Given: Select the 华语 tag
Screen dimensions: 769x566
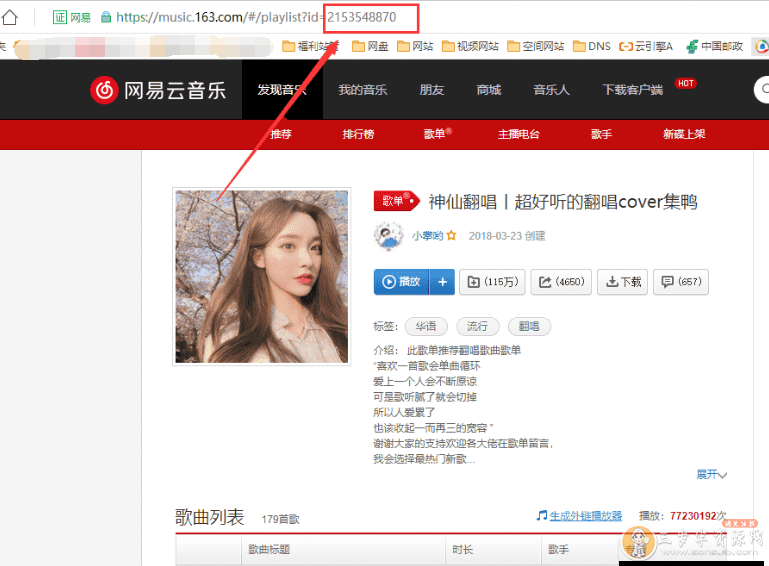Looking at the screenshot, I should tap(426, 326).
